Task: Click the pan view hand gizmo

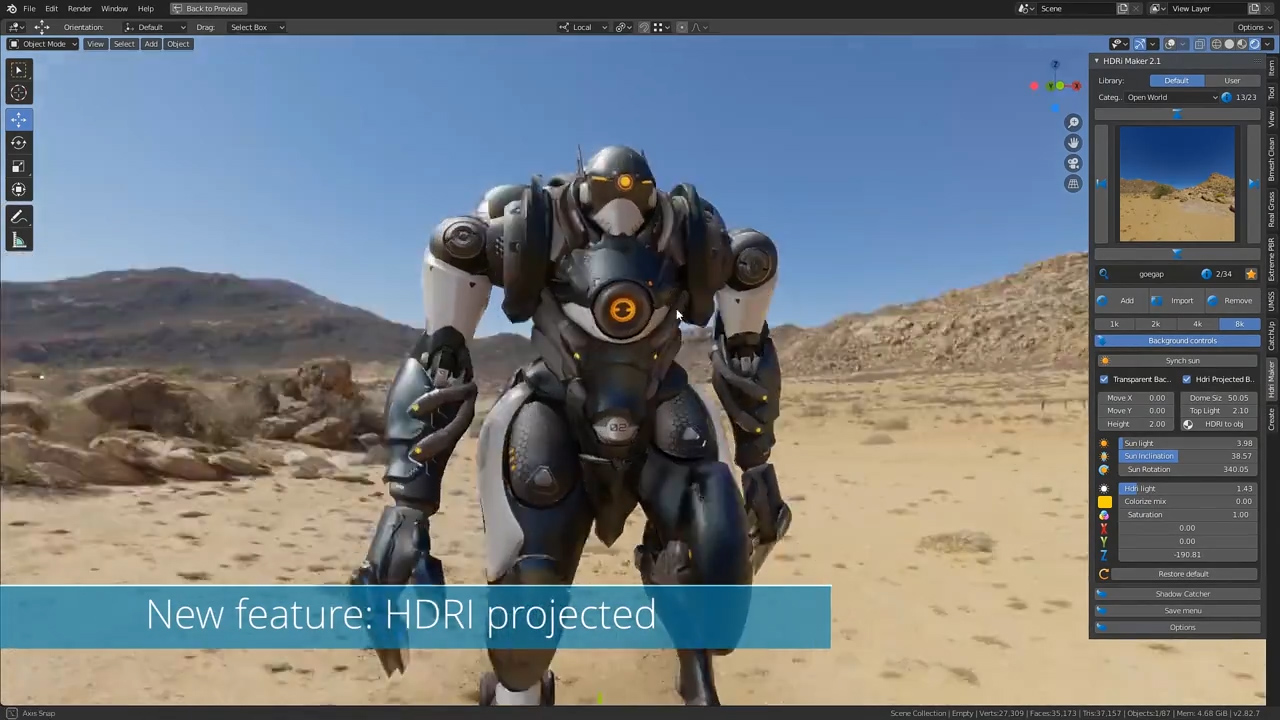Action: (1073, 142)
